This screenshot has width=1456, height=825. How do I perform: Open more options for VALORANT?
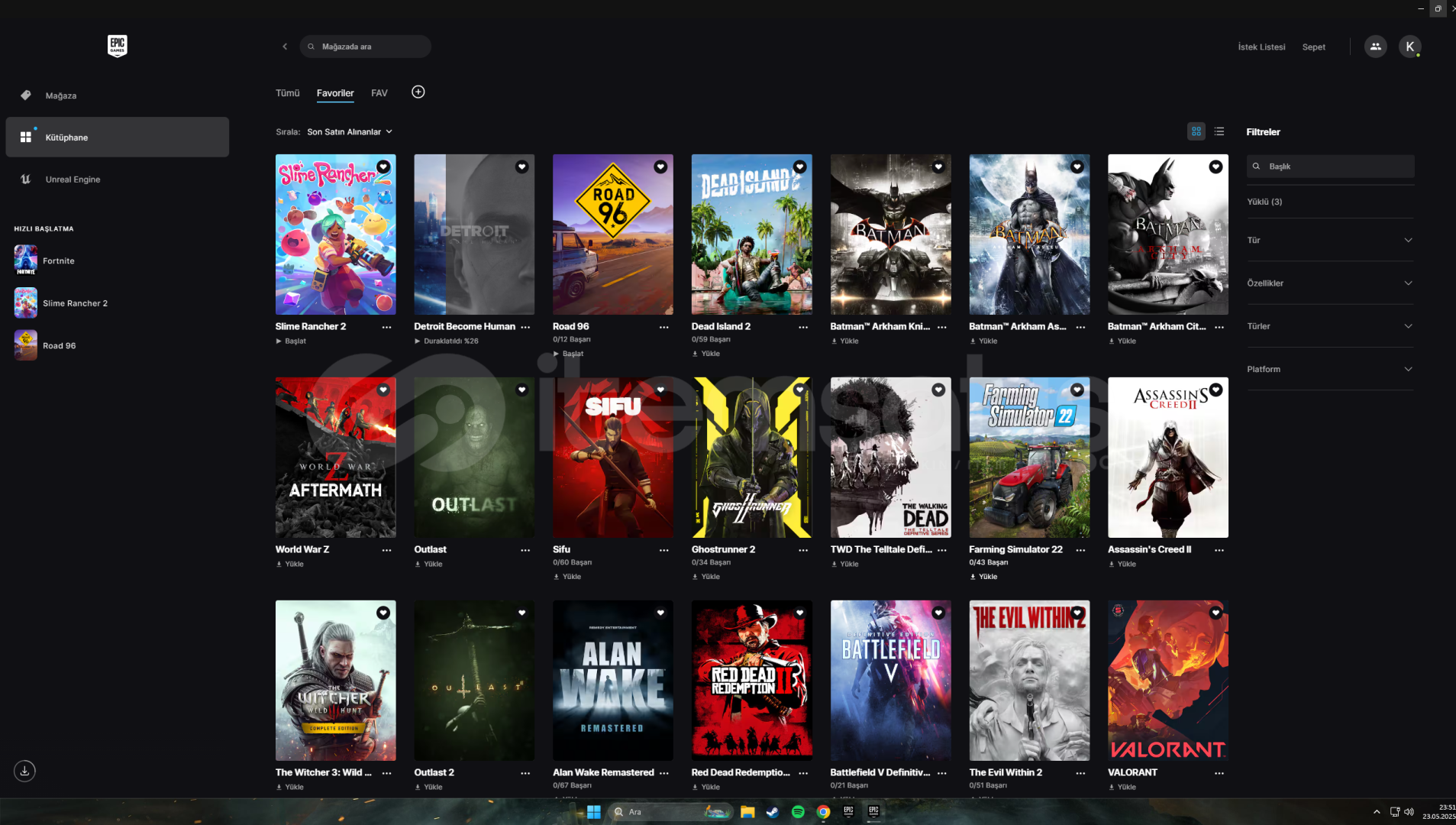1219,773
